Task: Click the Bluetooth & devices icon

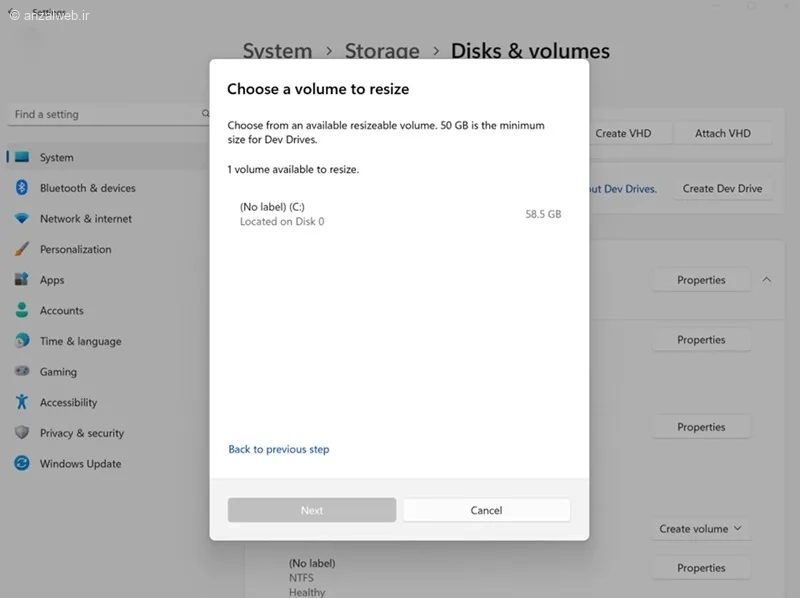Action: pos(21,188)
